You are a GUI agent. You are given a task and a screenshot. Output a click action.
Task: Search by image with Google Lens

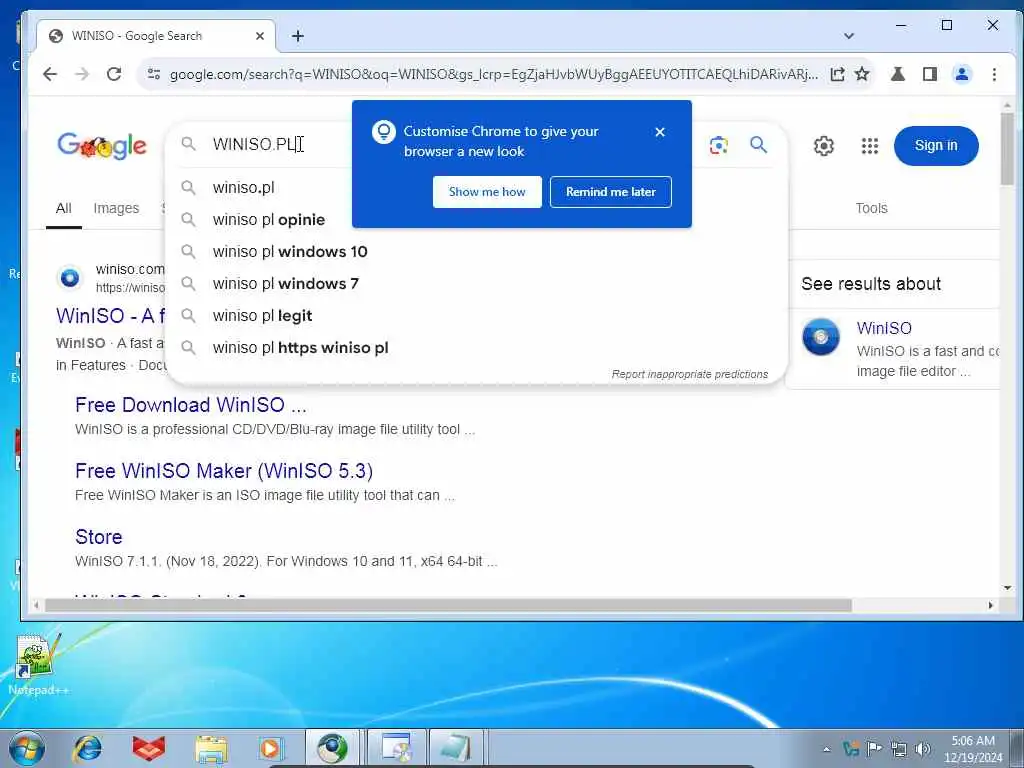click(718, 145)
